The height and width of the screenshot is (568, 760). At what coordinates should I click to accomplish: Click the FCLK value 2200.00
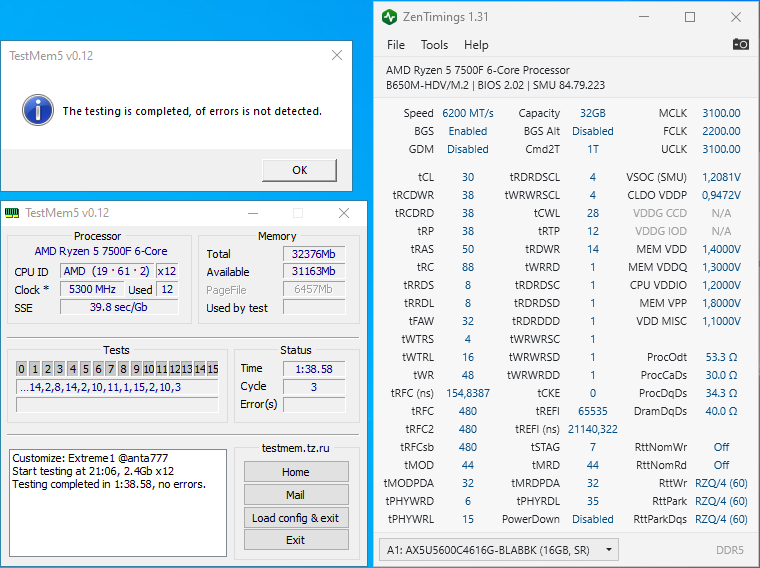coord(721,131)
